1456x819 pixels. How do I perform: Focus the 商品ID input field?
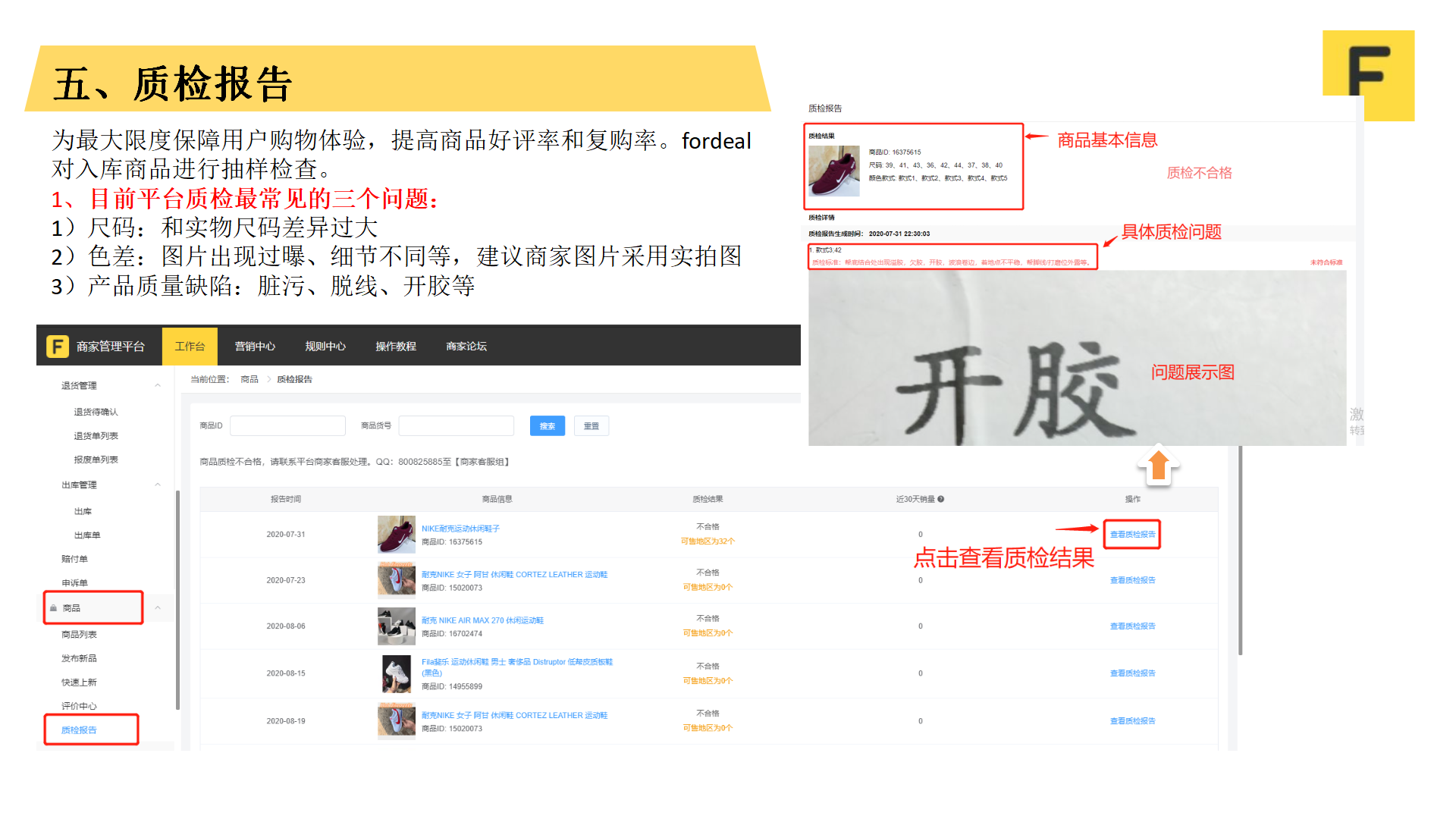tap(287, 426)
